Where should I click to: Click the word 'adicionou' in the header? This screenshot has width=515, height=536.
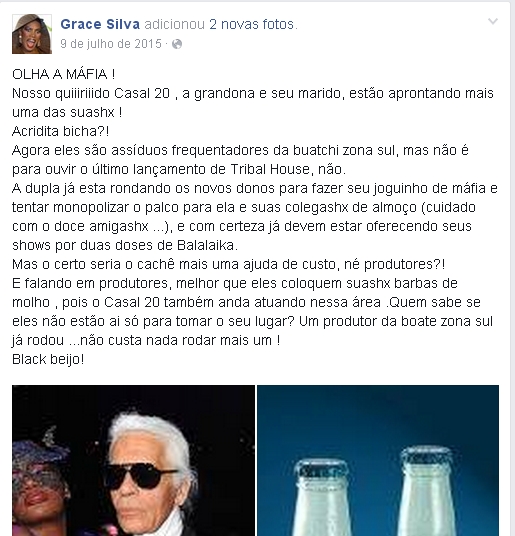point(174,24)
